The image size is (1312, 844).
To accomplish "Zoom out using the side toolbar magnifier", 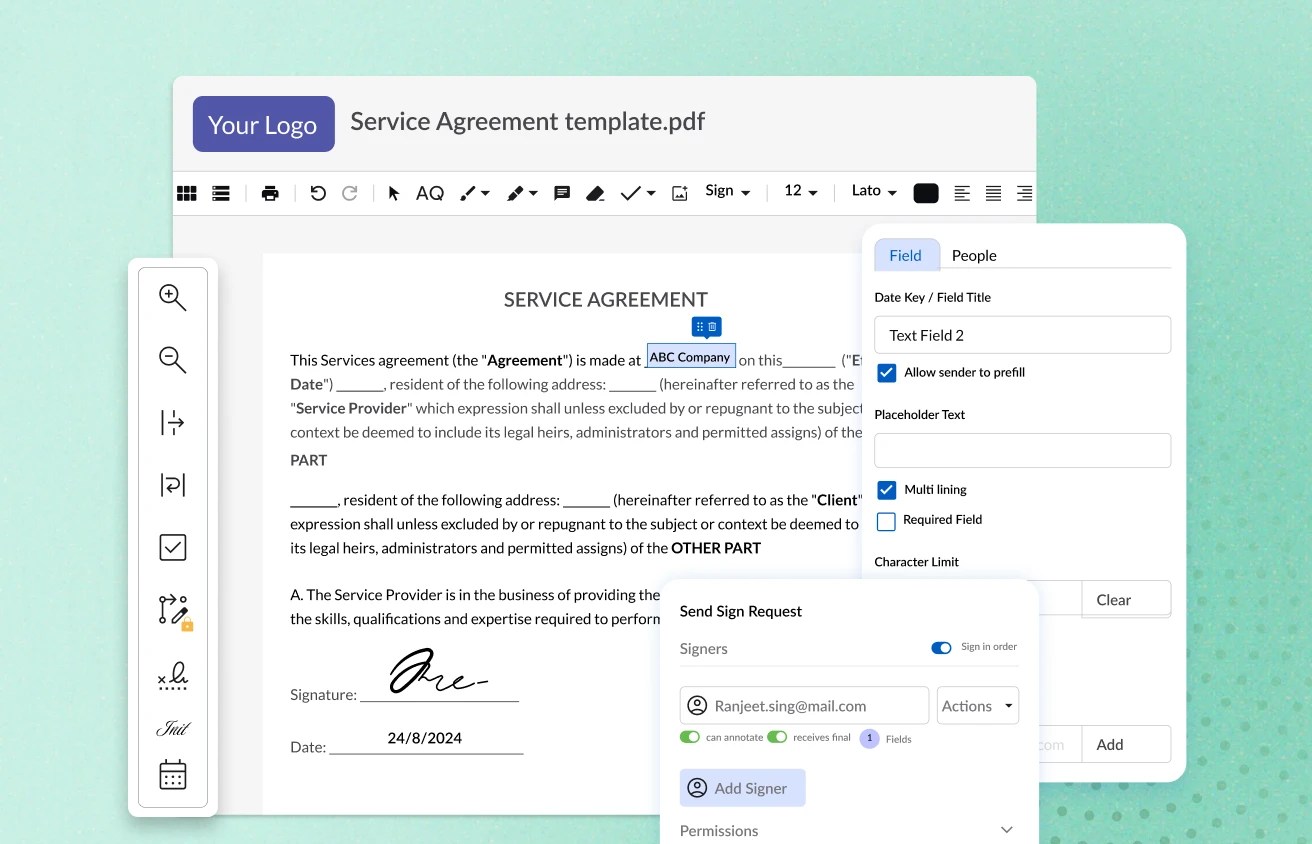I will click(173, 360).
